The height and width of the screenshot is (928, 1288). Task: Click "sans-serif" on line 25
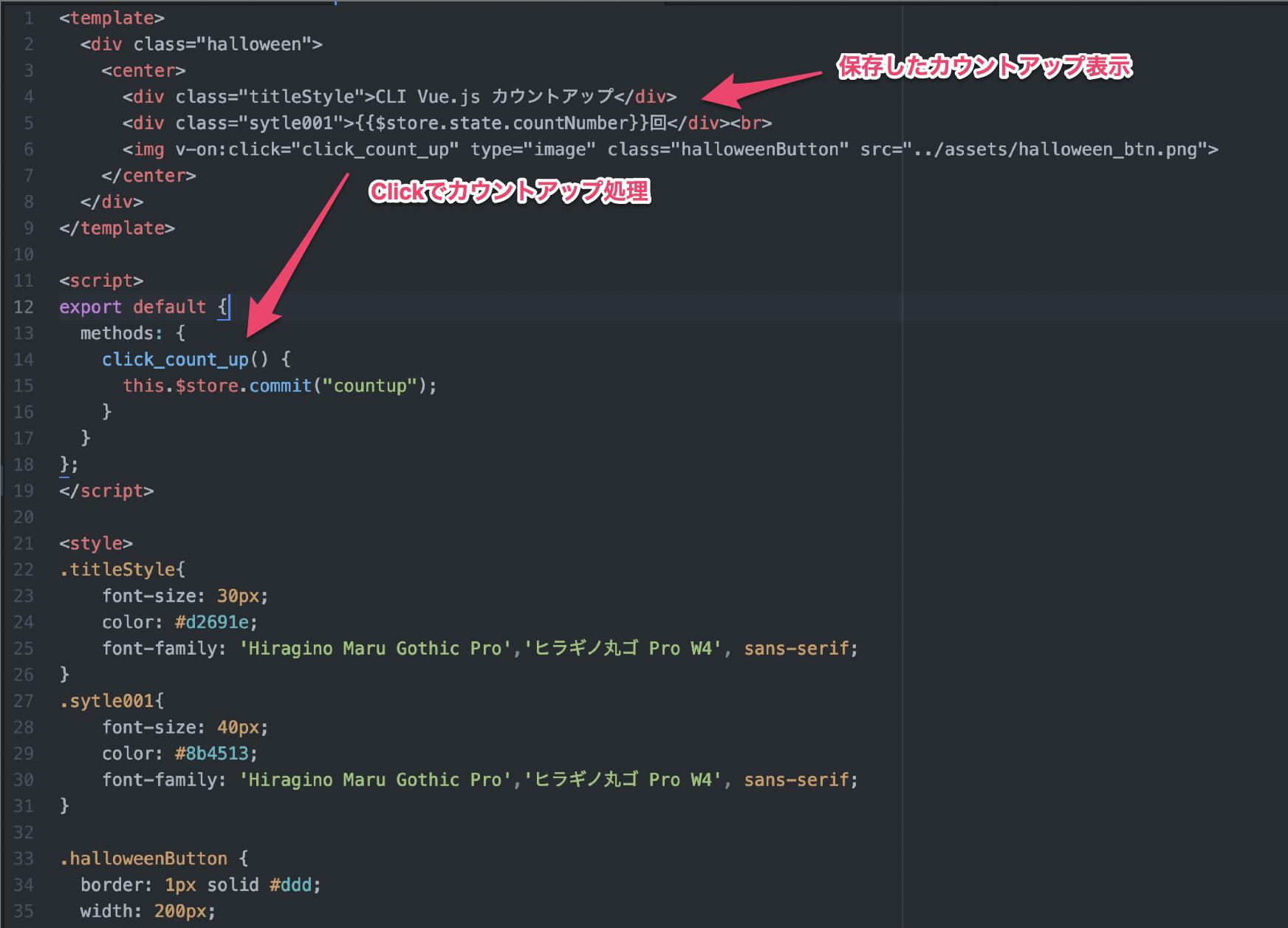796,649
